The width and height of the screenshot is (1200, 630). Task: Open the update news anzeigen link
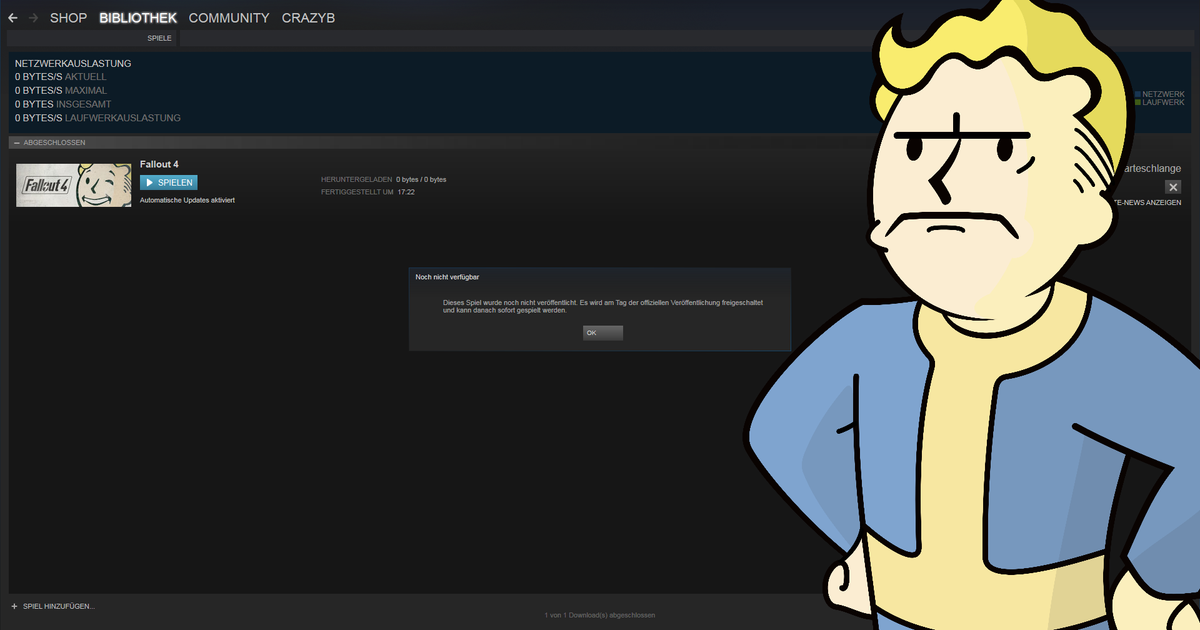1140,202
